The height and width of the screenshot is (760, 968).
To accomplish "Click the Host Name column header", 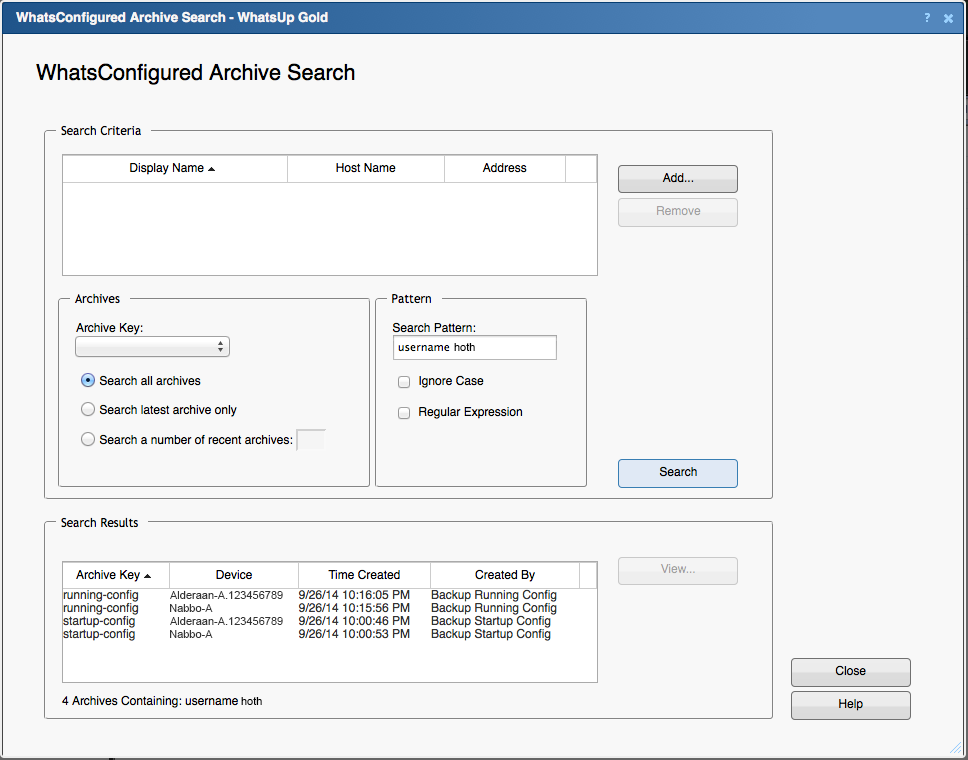I will point(365,168).
